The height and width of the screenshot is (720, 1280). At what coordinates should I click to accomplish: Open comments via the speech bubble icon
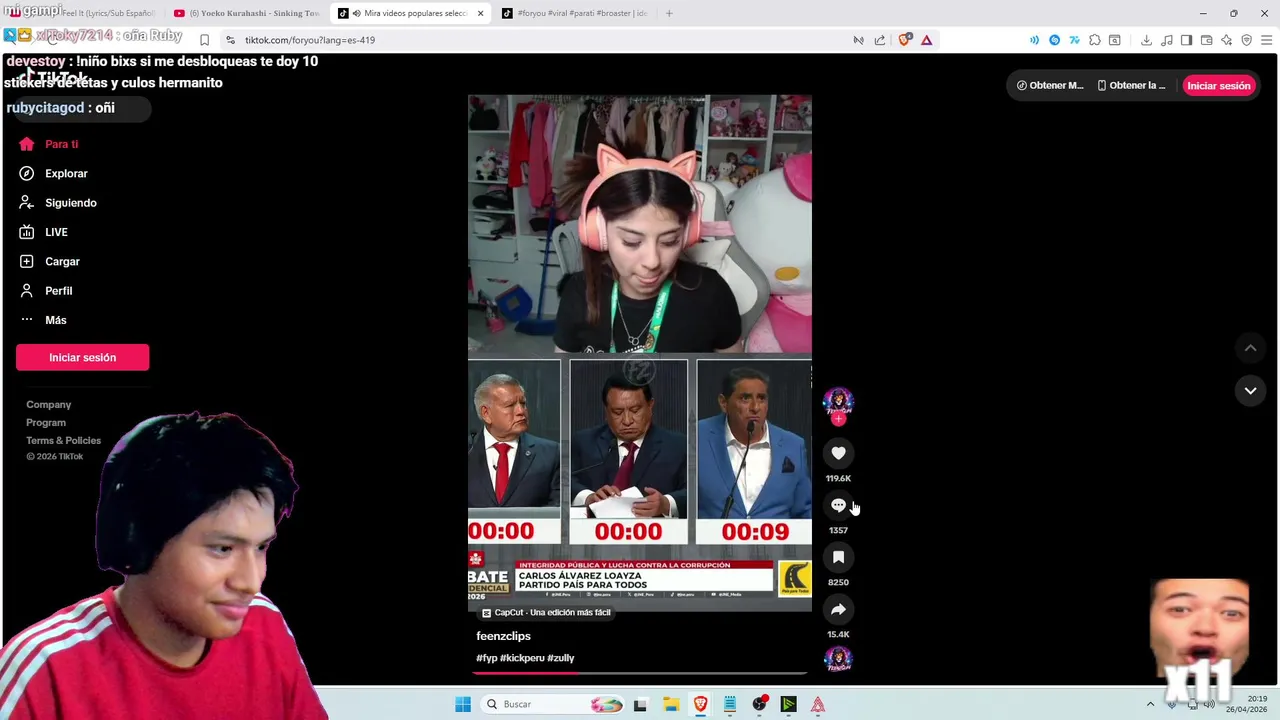838,505
